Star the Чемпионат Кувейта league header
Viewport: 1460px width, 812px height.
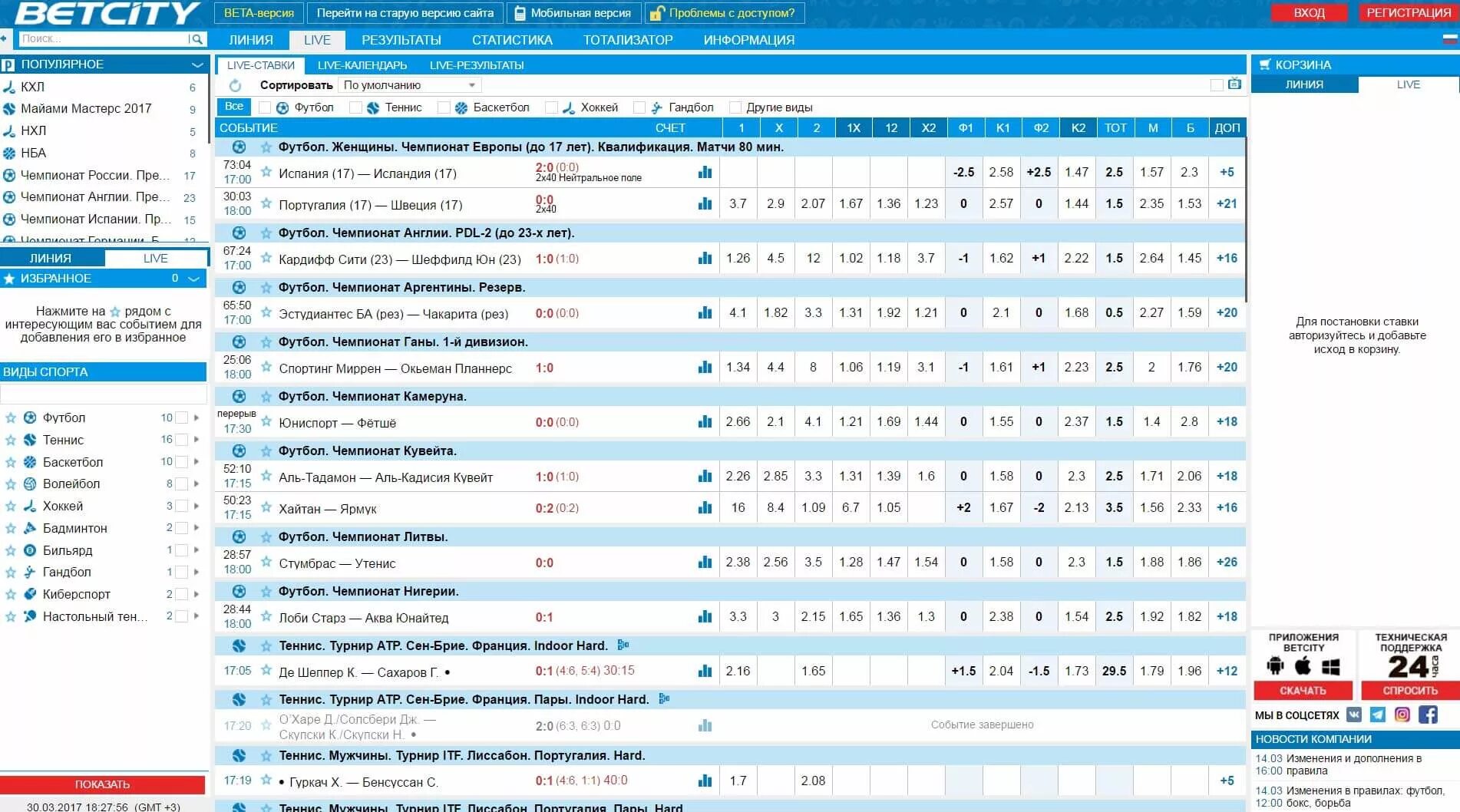pos(266,451)
